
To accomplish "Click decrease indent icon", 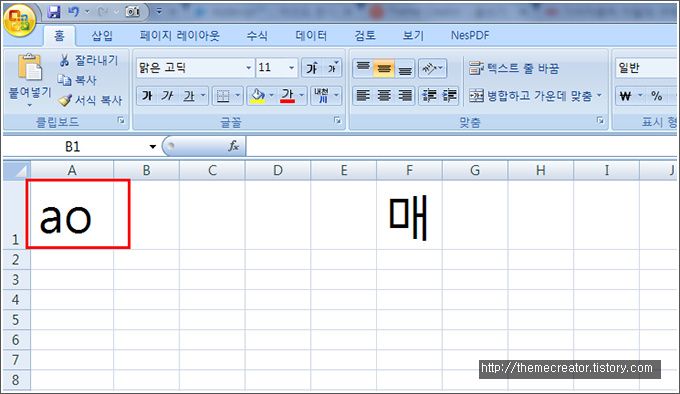I will coord(429,95).
